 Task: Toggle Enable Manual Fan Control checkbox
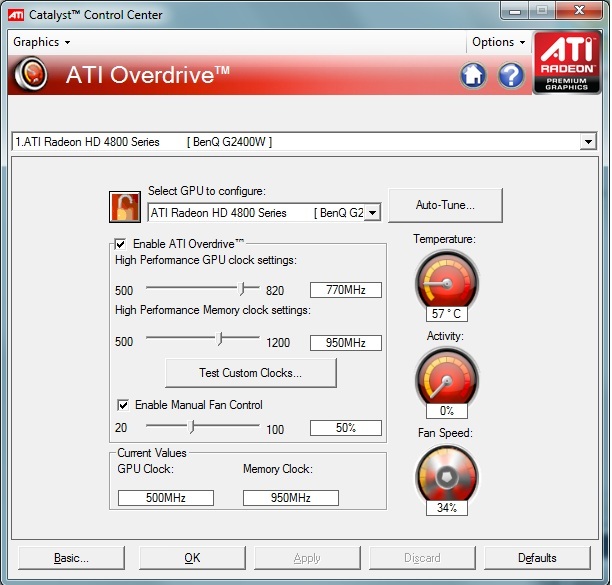(x=123, y=405)
